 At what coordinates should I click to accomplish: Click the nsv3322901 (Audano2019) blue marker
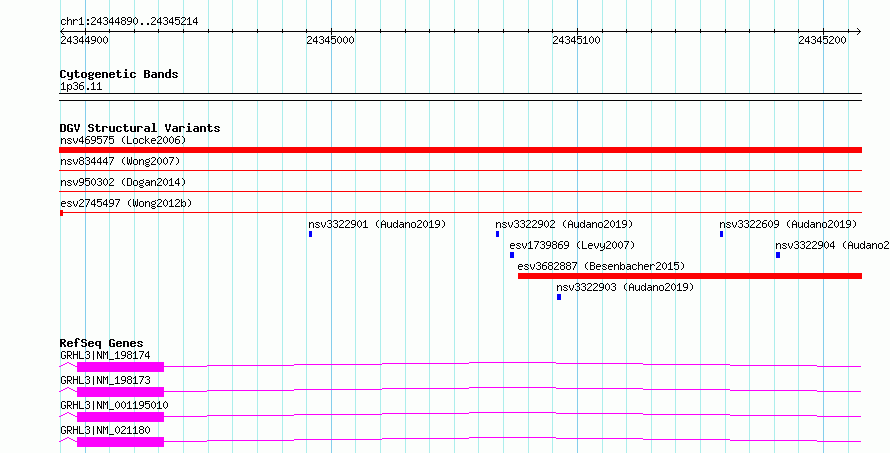(310, 234)
